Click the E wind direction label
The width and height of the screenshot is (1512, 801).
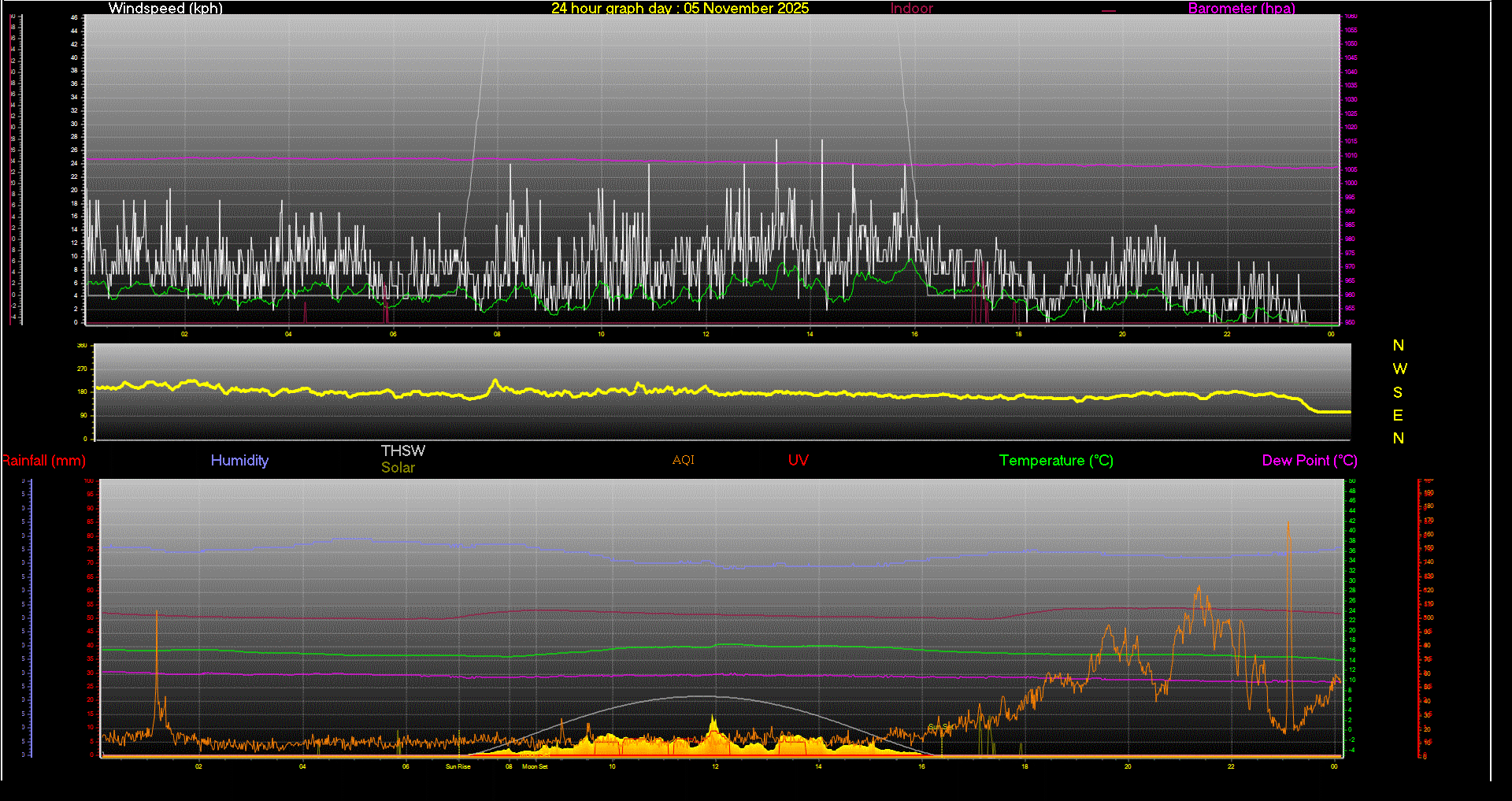[1398, 415]
